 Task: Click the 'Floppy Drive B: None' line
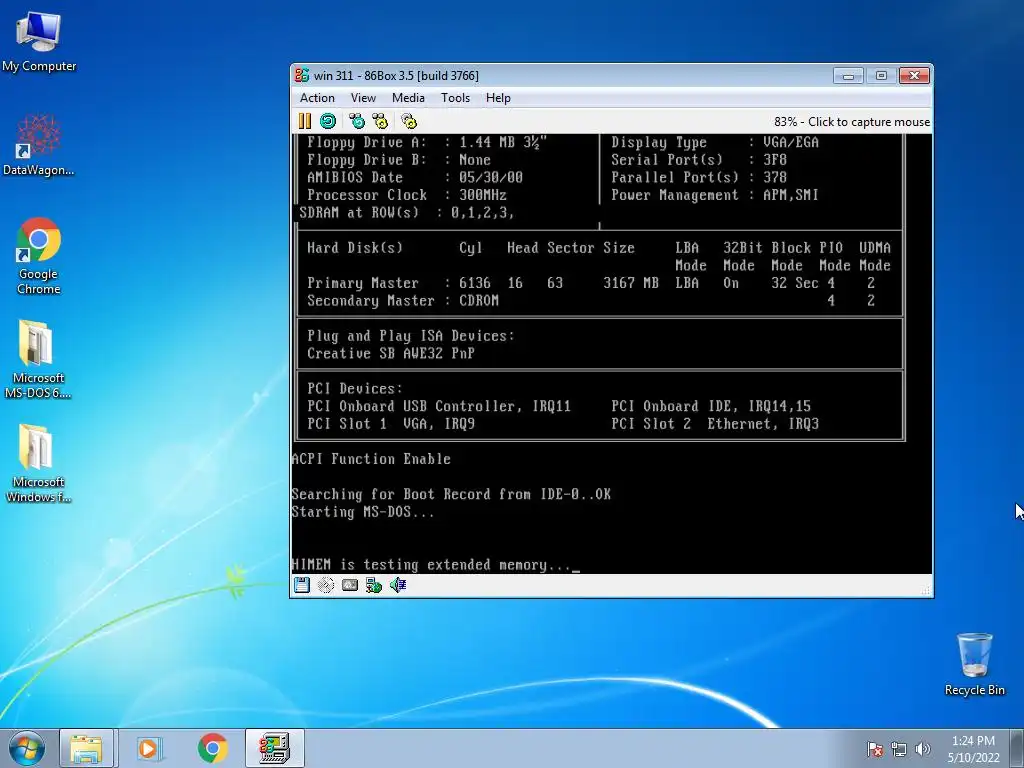398,159
